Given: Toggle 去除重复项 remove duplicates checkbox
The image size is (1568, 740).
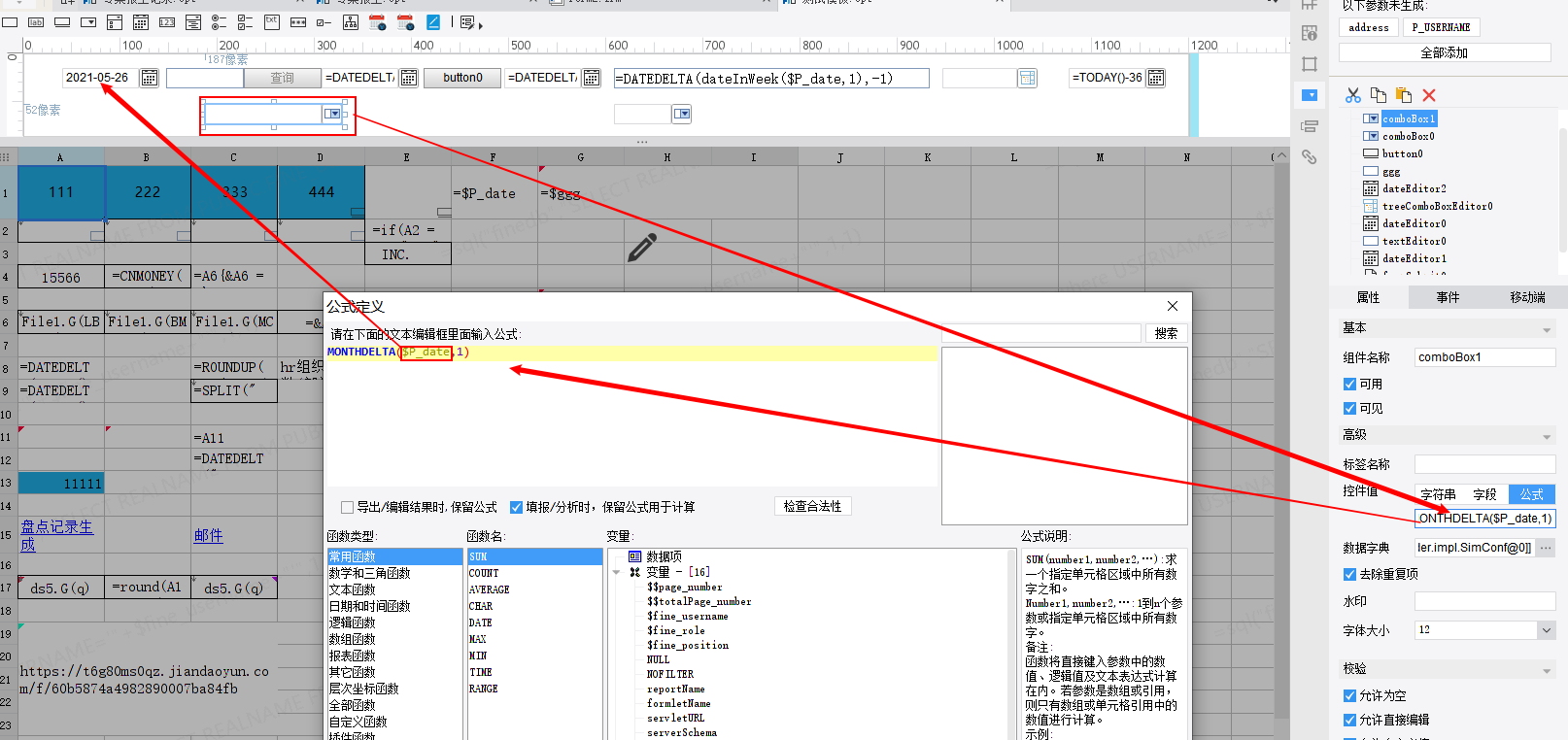Looking at the screenshot, I should [1349, 575].
